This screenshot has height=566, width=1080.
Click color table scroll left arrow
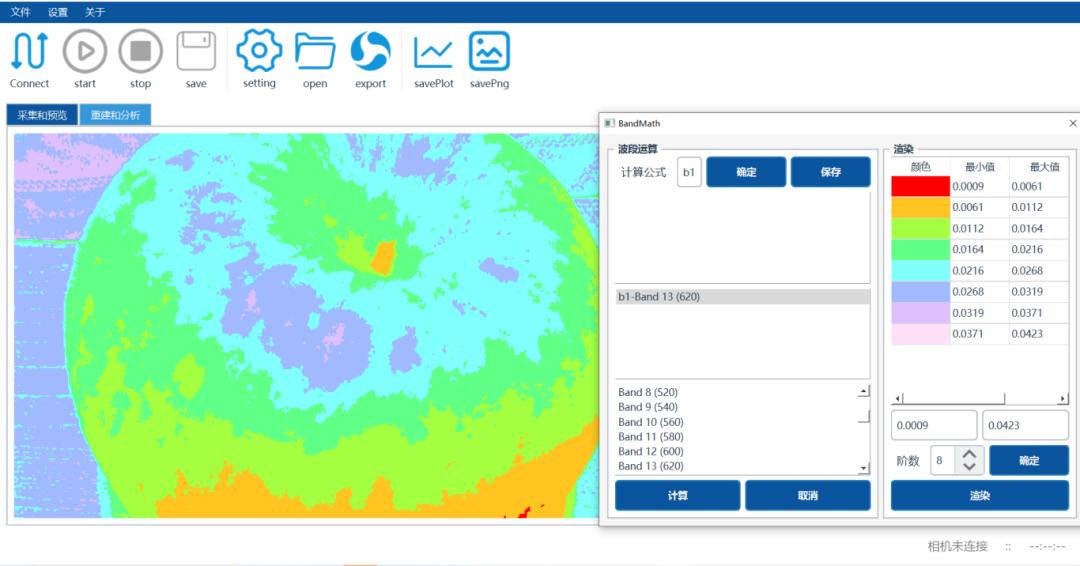click(x=897, y=399)
